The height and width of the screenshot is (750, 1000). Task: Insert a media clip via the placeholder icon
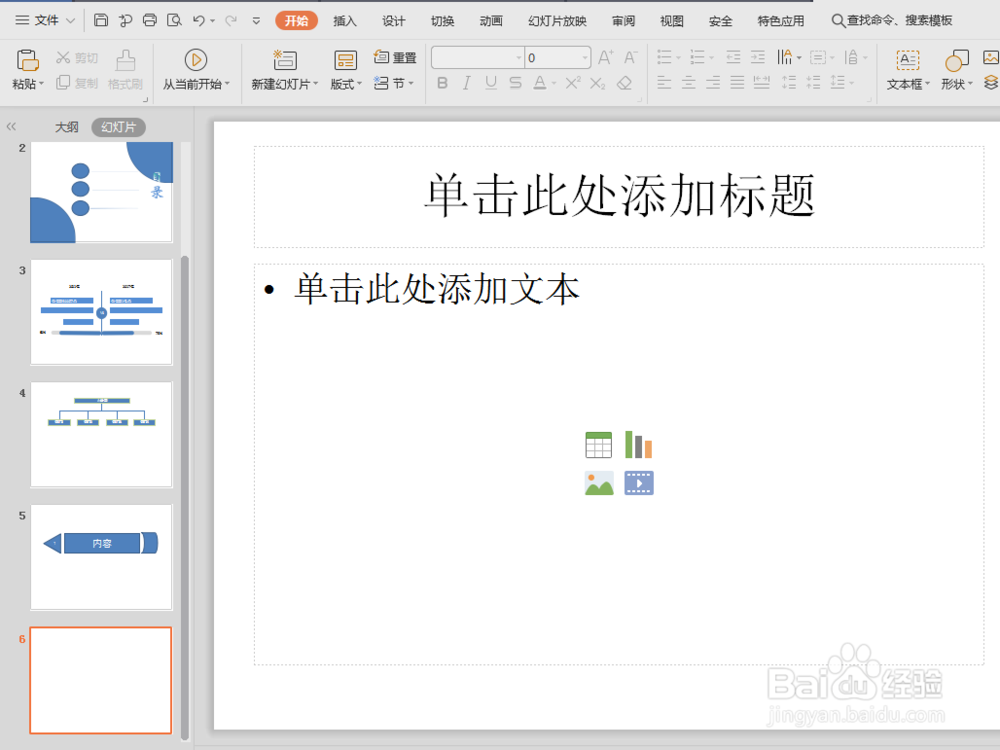pyautogui.click(x=639, y=483)
